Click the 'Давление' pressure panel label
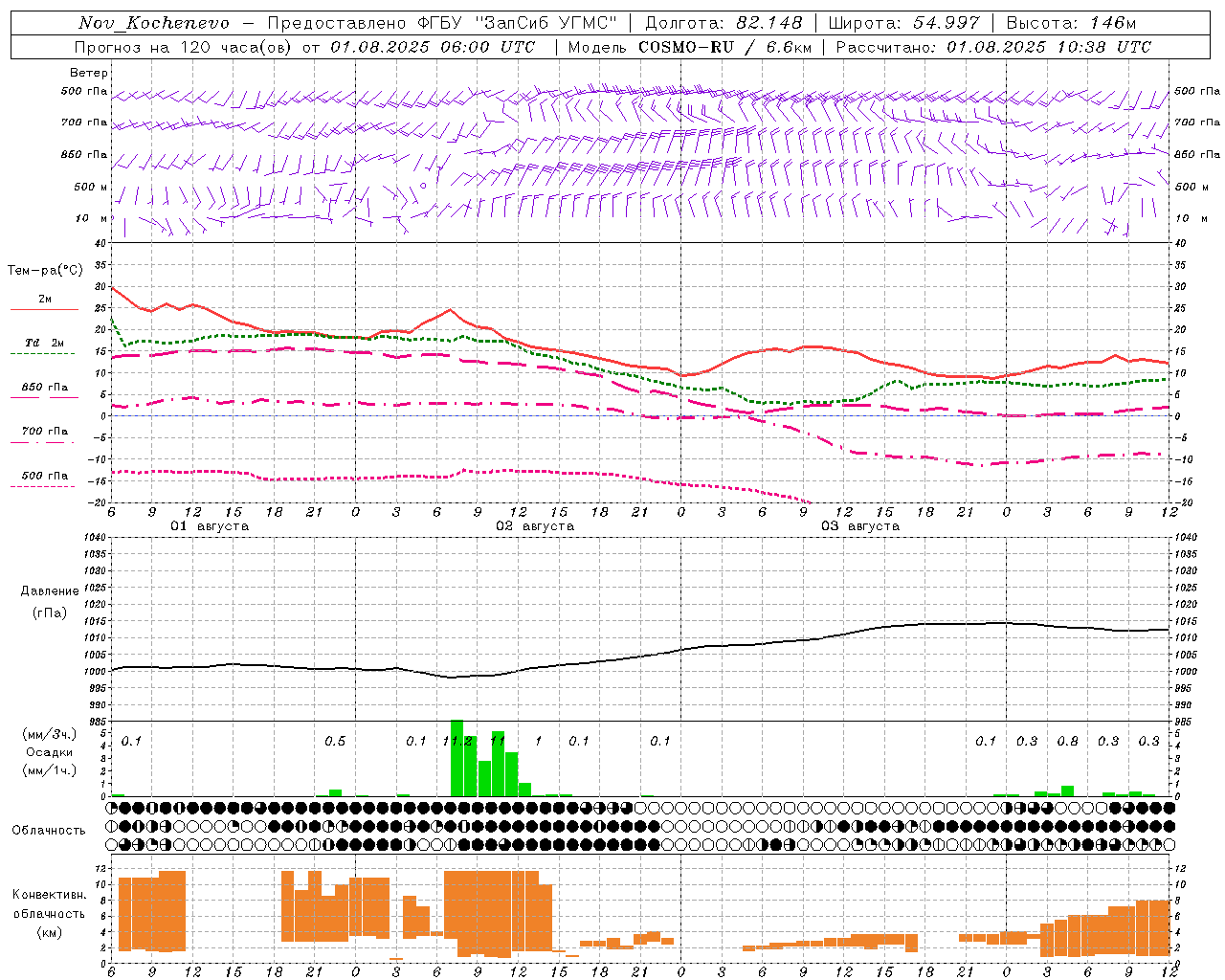The height and width of the screenshot is (980, 1225). (x=50, y=591)
